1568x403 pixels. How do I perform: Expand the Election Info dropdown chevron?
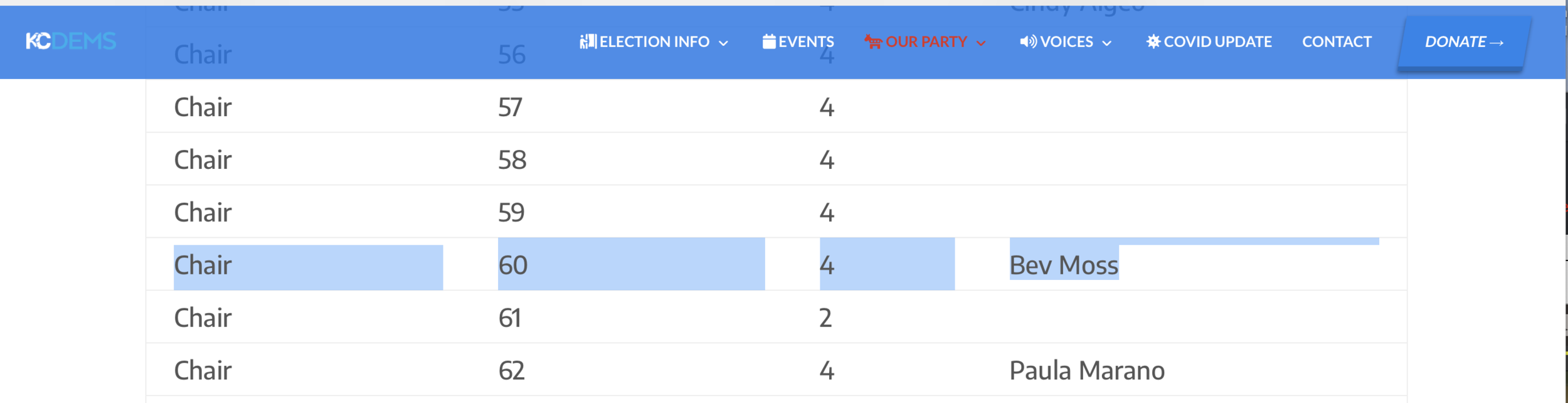click(723, 43)
